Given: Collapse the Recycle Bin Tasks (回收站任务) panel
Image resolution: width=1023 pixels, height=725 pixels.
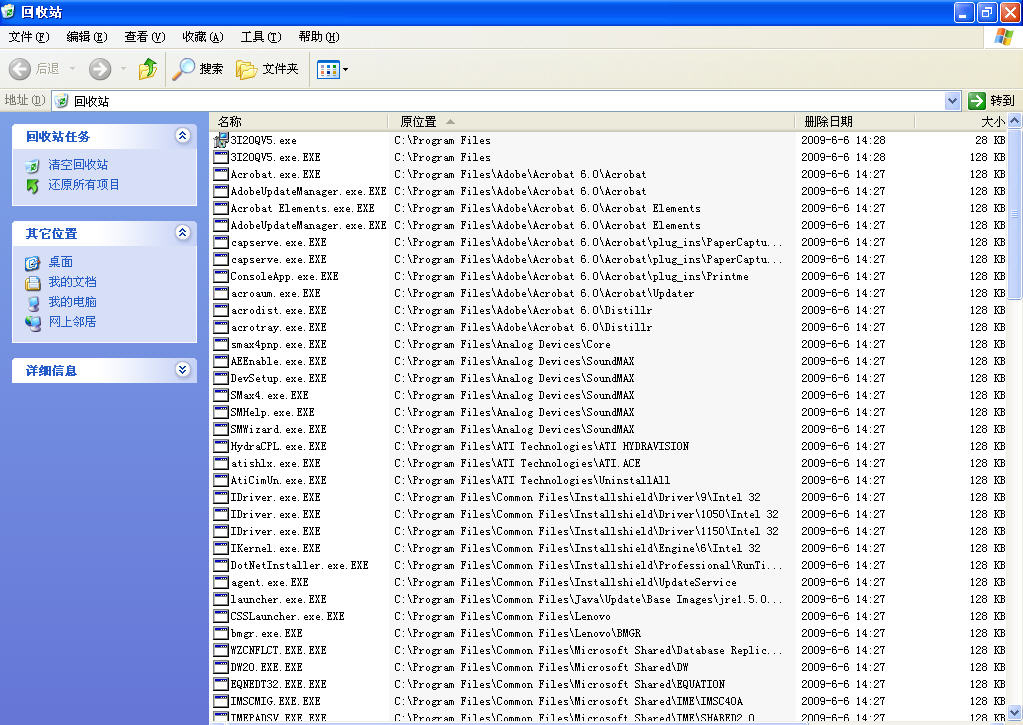Looking at the screenshot, I should click(183, 135).
